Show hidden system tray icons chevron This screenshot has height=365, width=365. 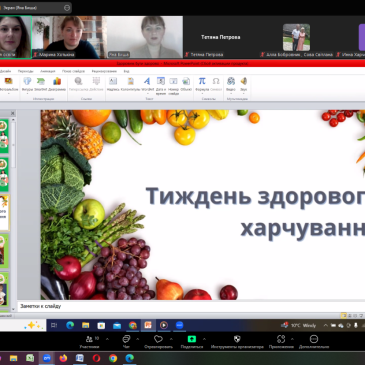click(x=325, y=325)
